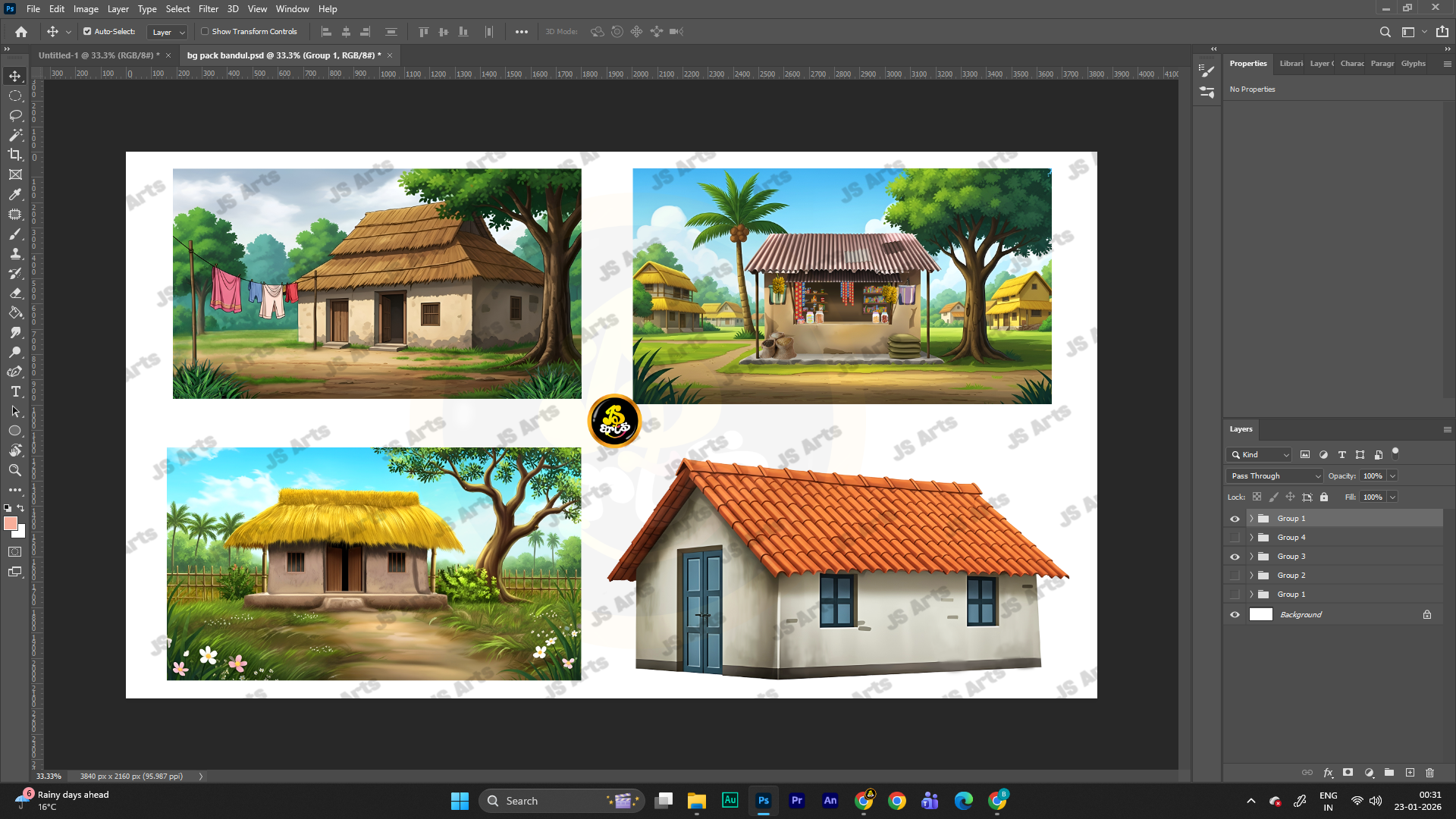Screen dimensions: 1456x819
Task: Select the Eyedropper tool
Action: tap(15, 194)
